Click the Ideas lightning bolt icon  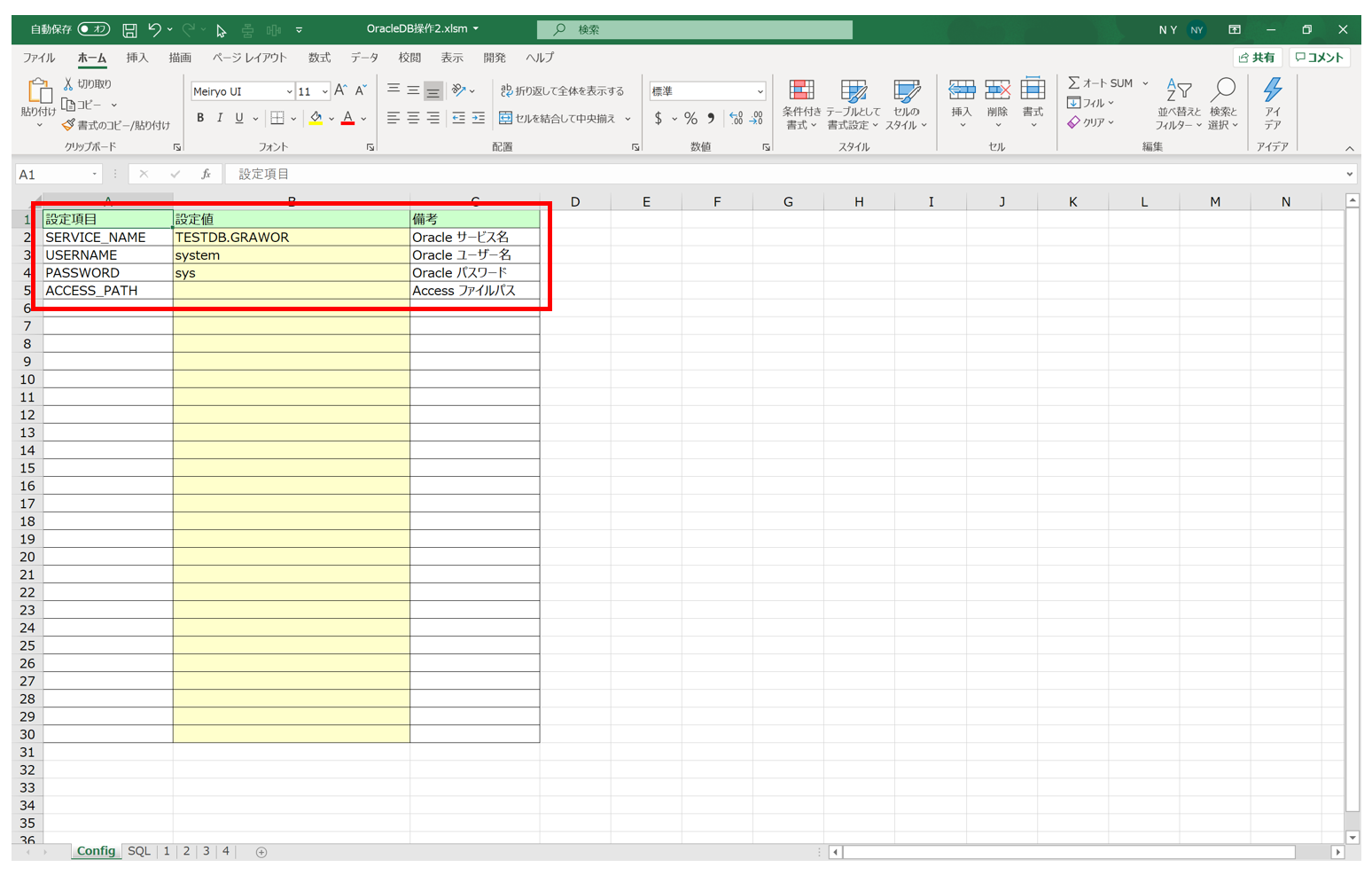[1273, 90]
